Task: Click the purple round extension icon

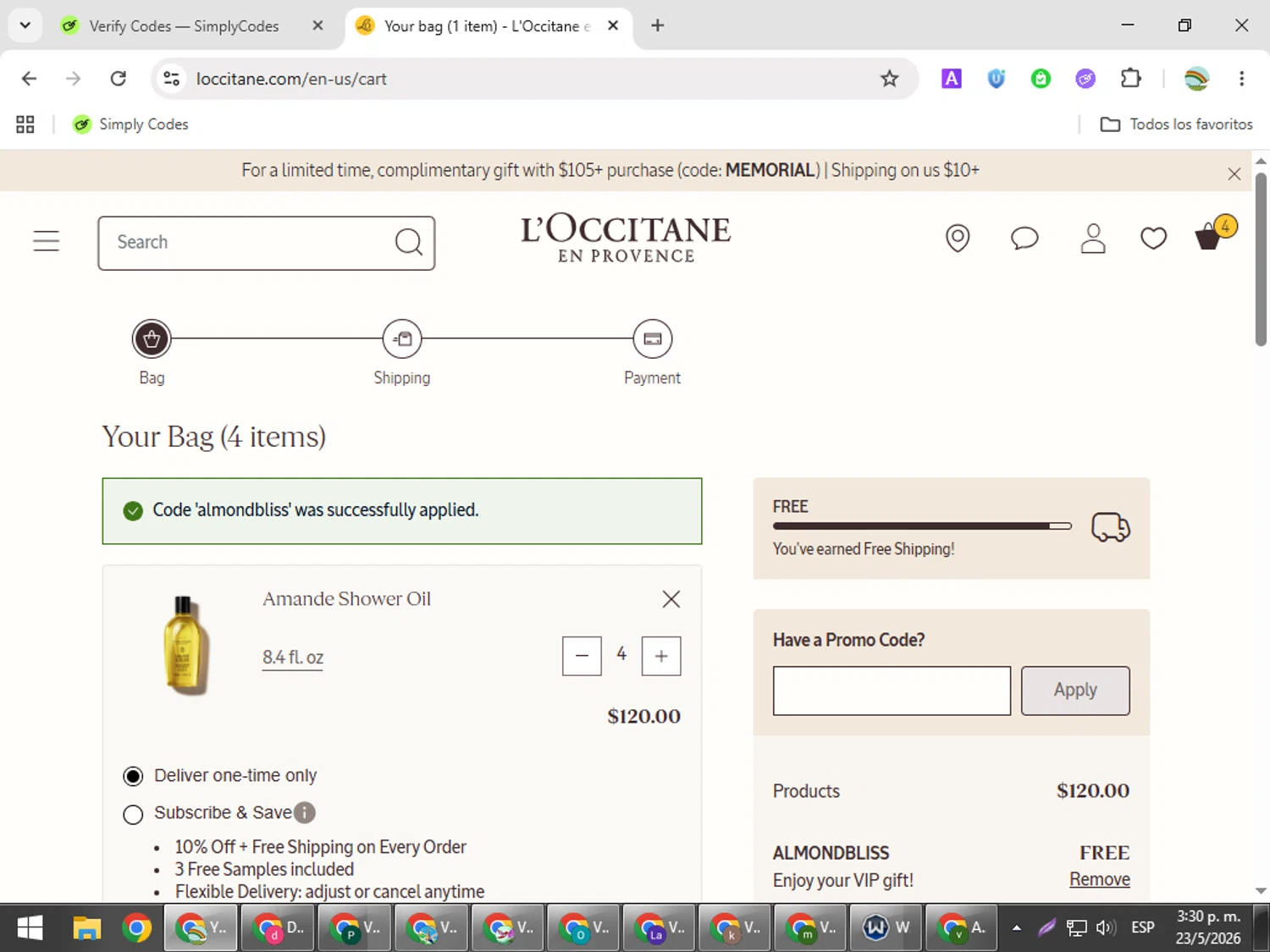Action: pyautogui.click(x=1085, y=79)
